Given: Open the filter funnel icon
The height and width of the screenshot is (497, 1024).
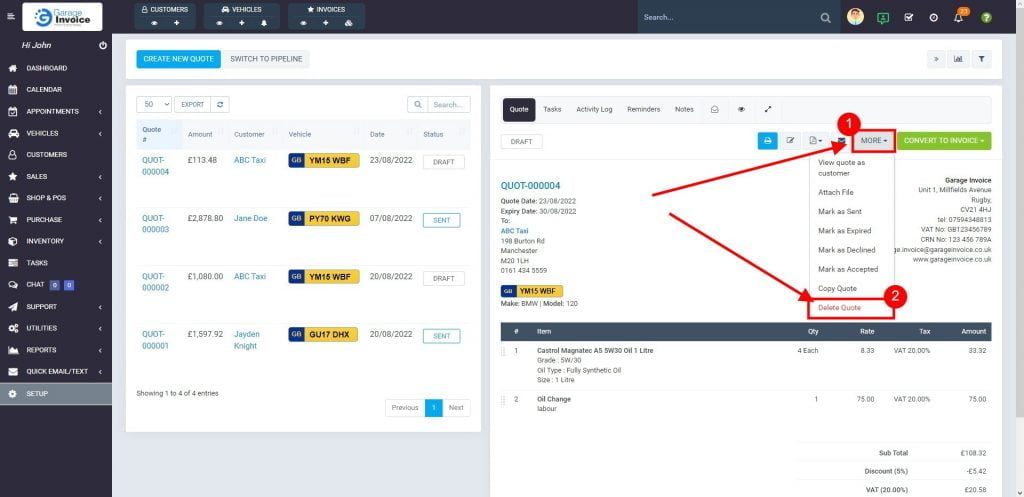Looking at the screenshot, I should pos(982,59).
